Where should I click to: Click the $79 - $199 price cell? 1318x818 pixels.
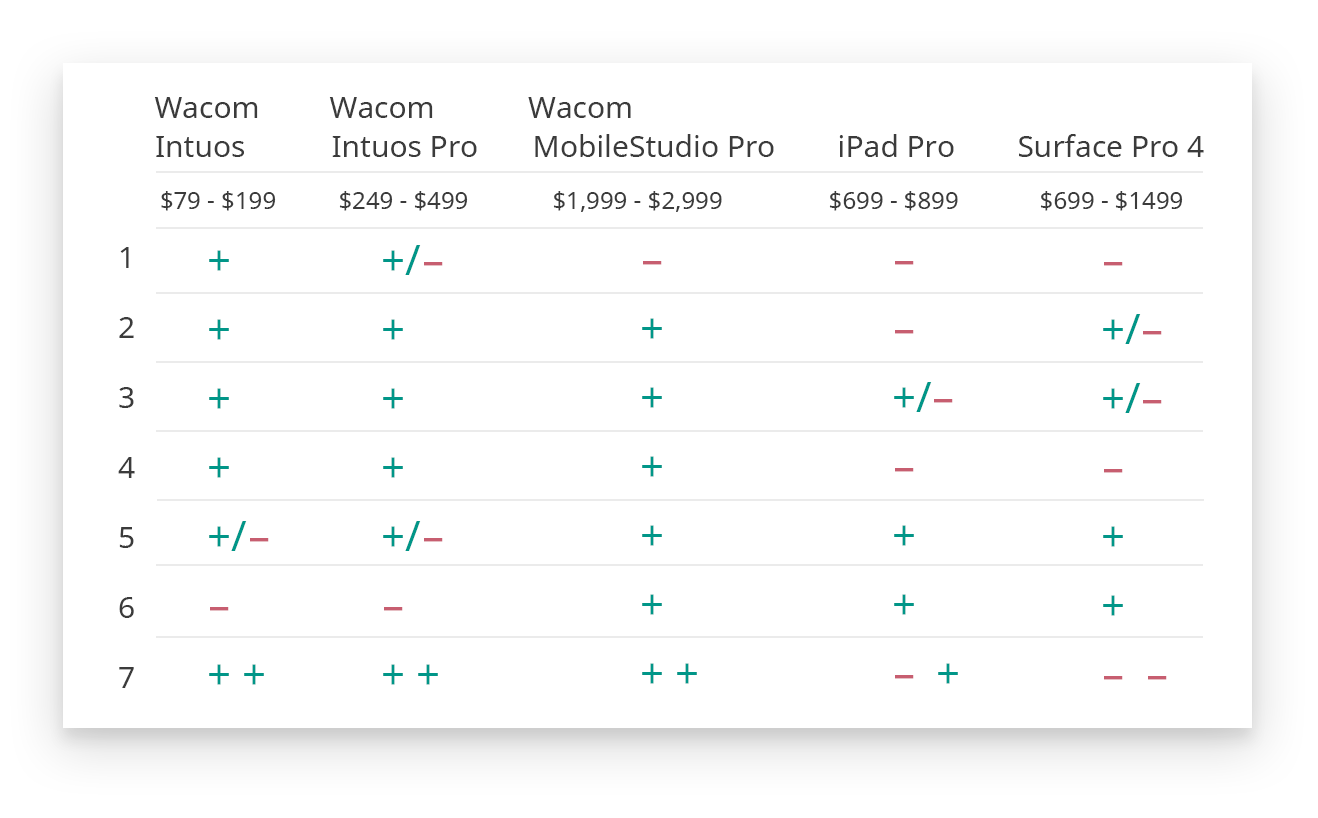[218, 201]
